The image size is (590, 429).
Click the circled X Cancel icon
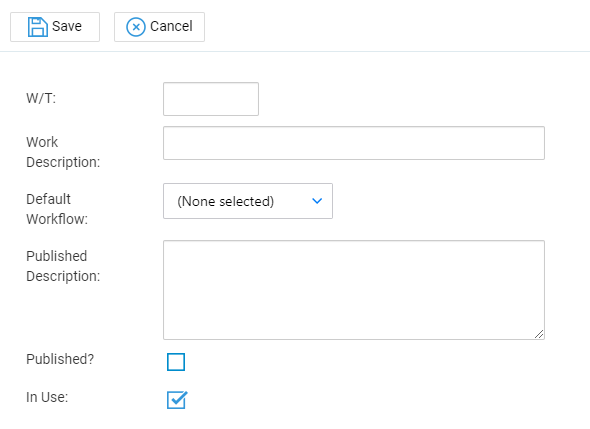point(135,27)
